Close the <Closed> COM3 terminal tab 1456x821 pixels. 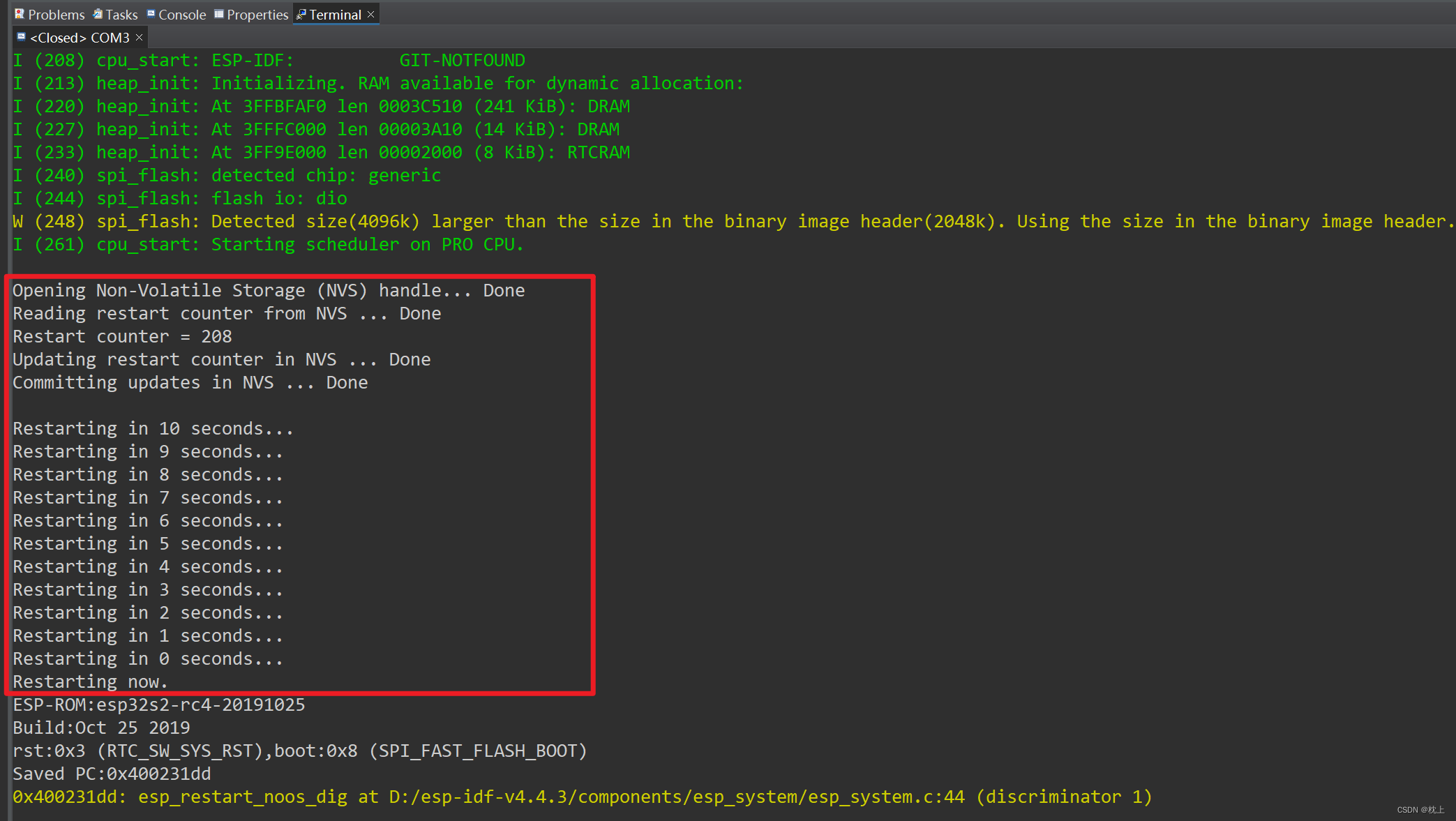coord(139,38)
